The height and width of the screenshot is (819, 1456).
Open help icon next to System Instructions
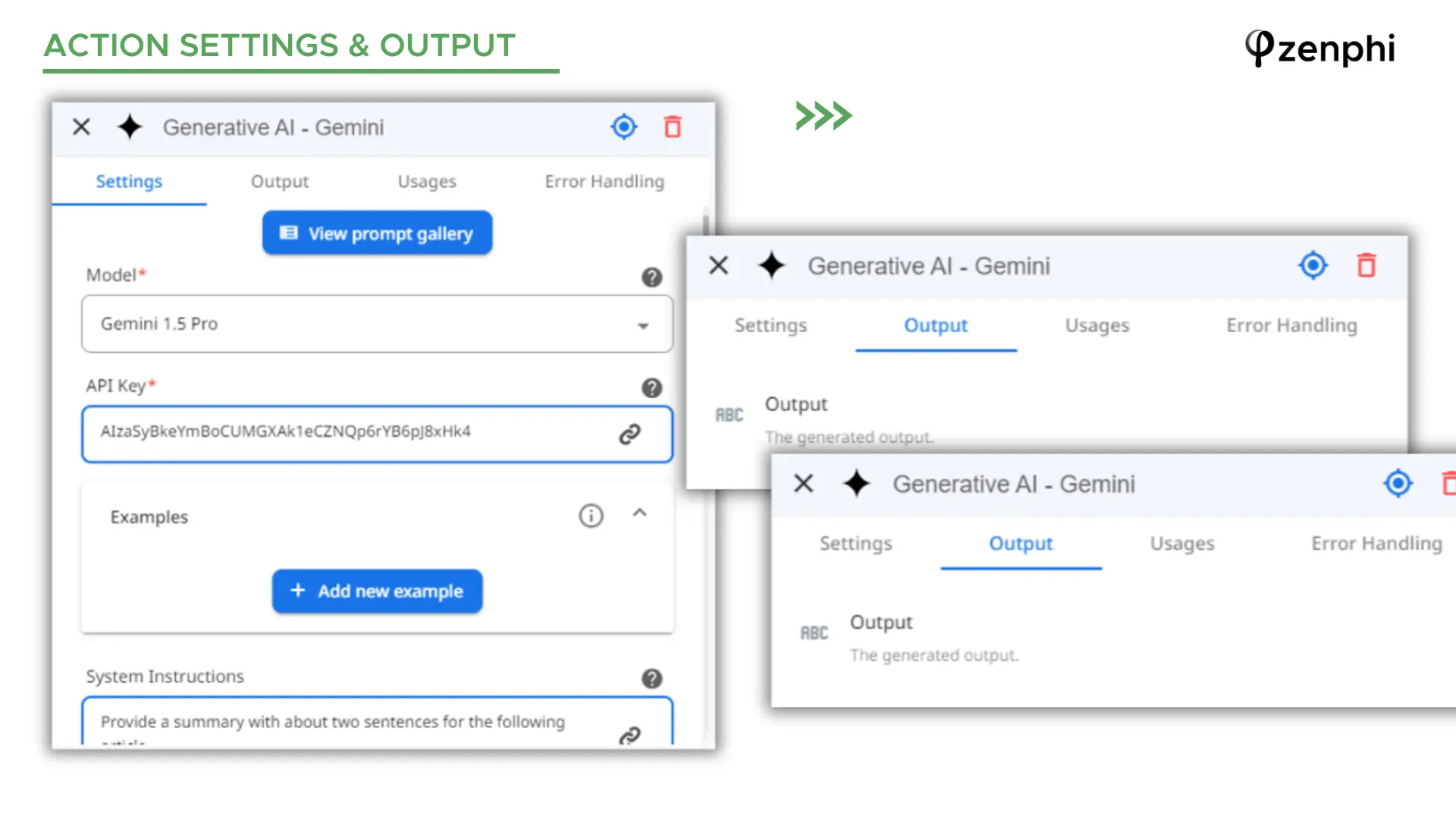click(x=651, y=678)
